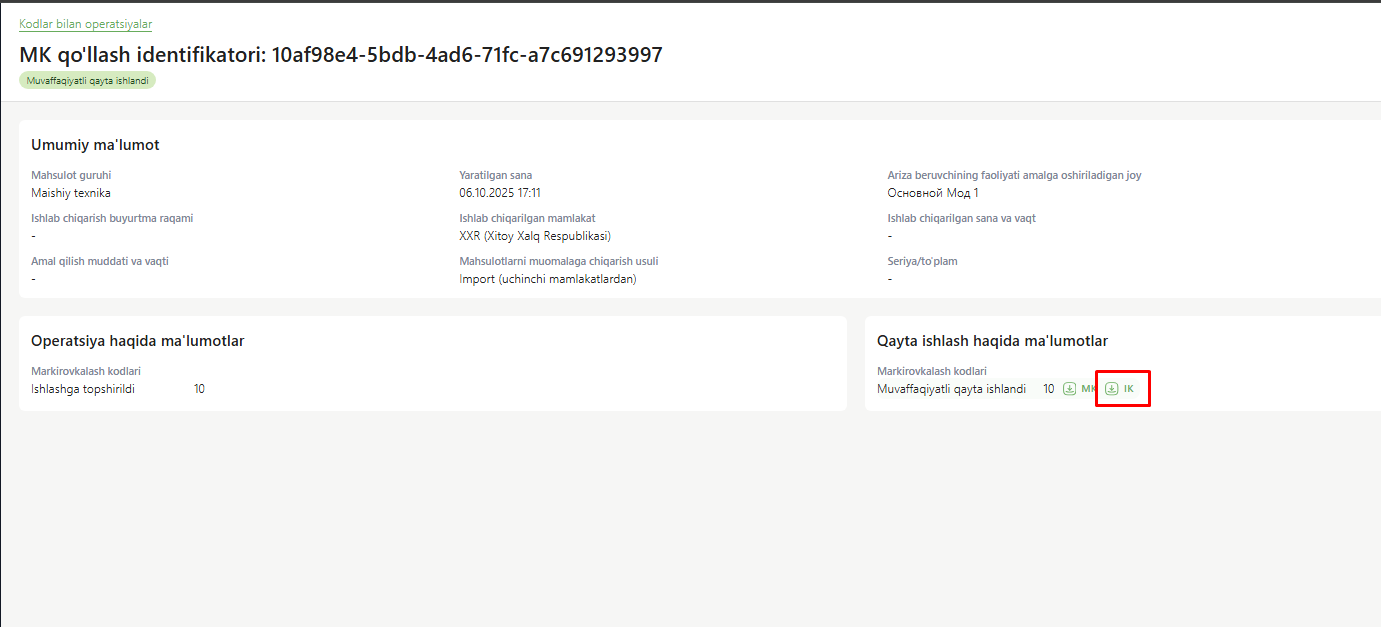
Task: Click the 'Qayta ishlash haqida ma'lumotlar' heading
Action: pos(992,341)
